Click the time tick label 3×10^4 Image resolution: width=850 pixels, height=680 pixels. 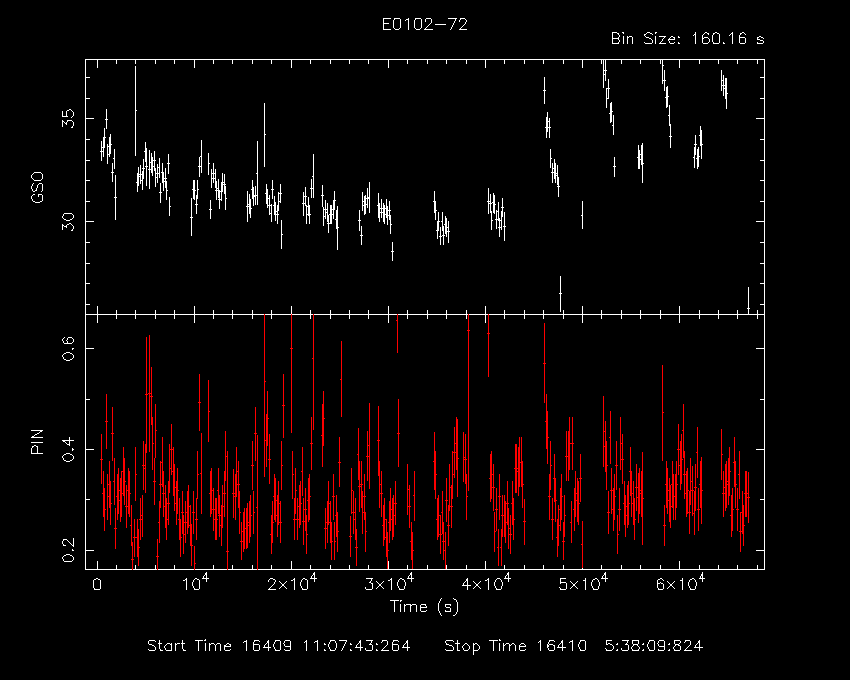pyautogui.click(x=388, y=583)
